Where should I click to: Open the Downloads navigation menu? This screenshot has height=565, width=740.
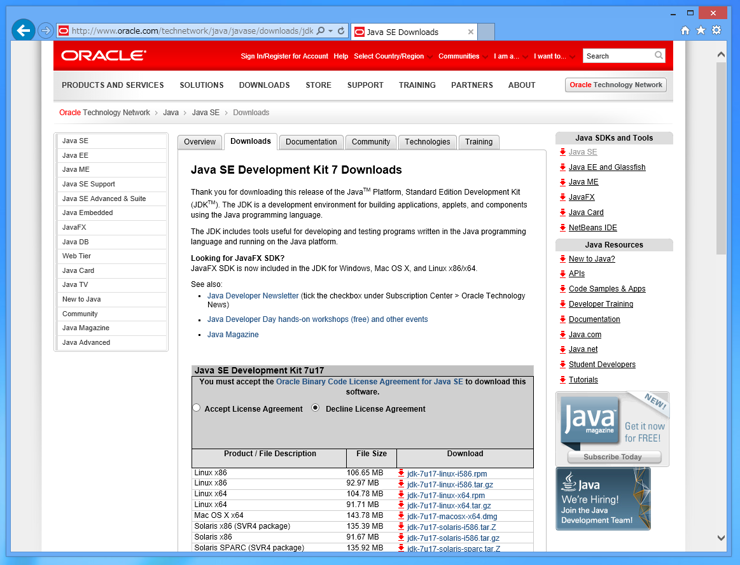click(264, 85)
